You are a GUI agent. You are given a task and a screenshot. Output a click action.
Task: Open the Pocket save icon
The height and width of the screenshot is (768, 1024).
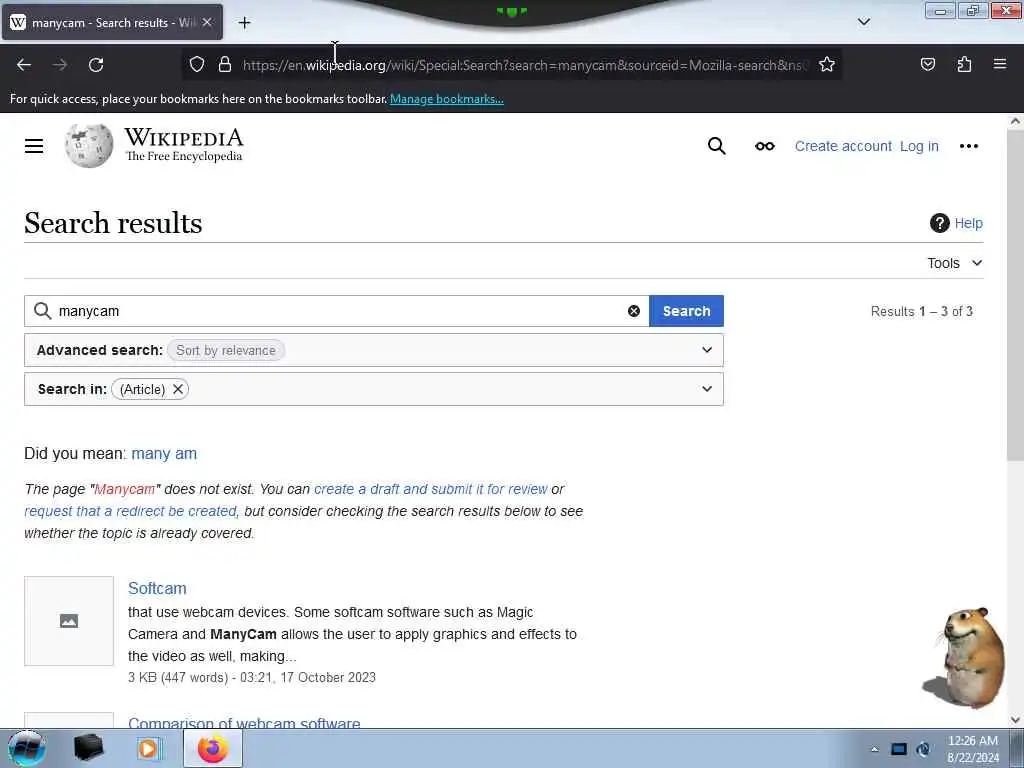click(x=927, y=65)
